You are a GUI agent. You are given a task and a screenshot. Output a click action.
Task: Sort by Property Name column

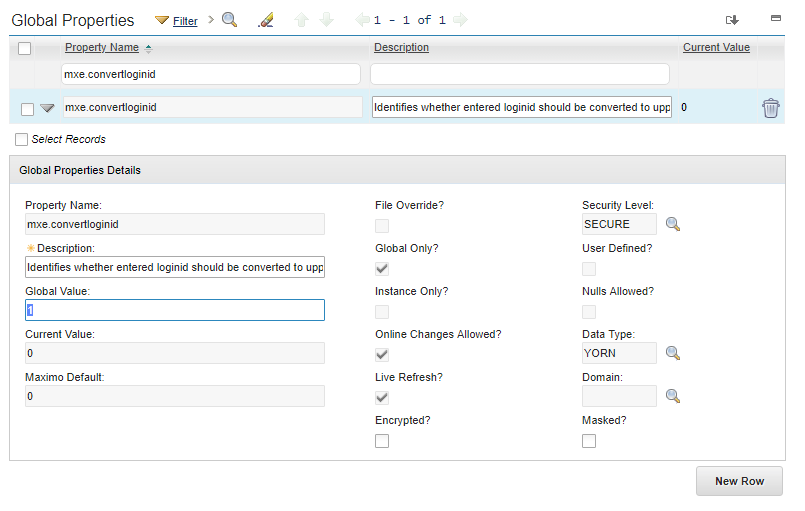point(102,47)
